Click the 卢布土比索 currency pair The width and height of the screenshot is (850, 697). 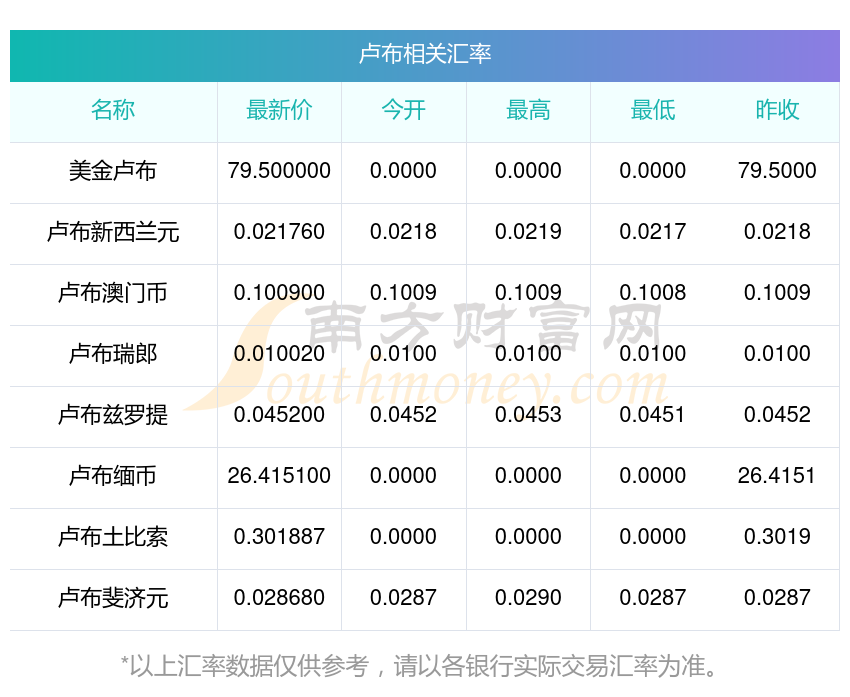point(113,537)
